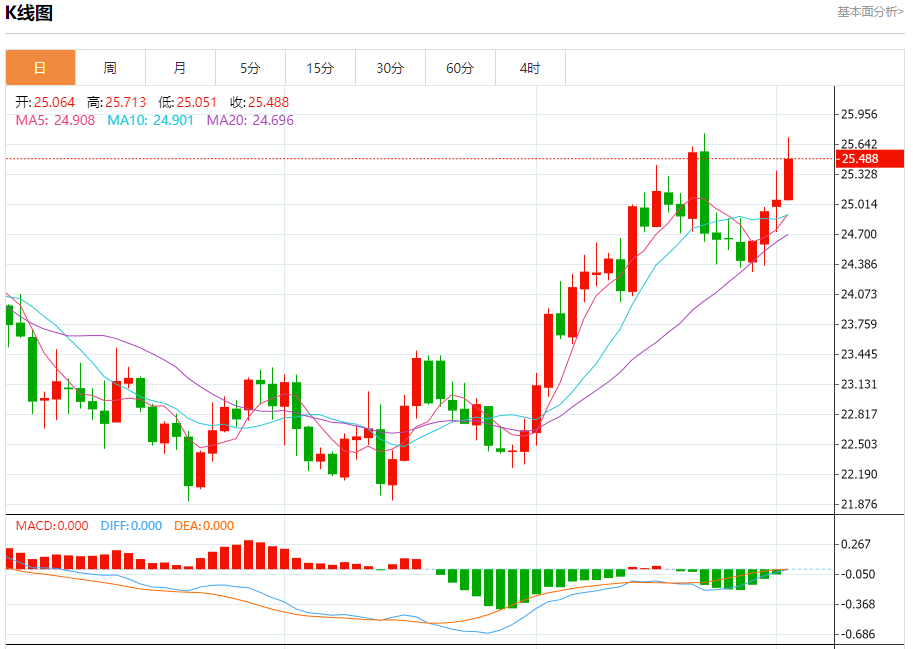The image size is (913, 649).
Task: Click the MA20: 24.696 label
Action: (x=250, y=120)
